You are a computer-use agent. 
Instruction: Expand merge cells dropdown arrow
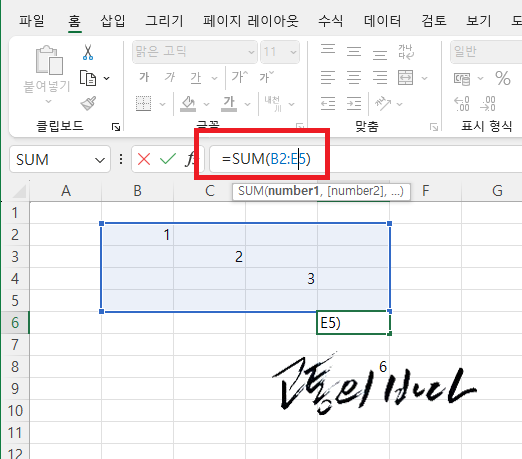point(424,78)
